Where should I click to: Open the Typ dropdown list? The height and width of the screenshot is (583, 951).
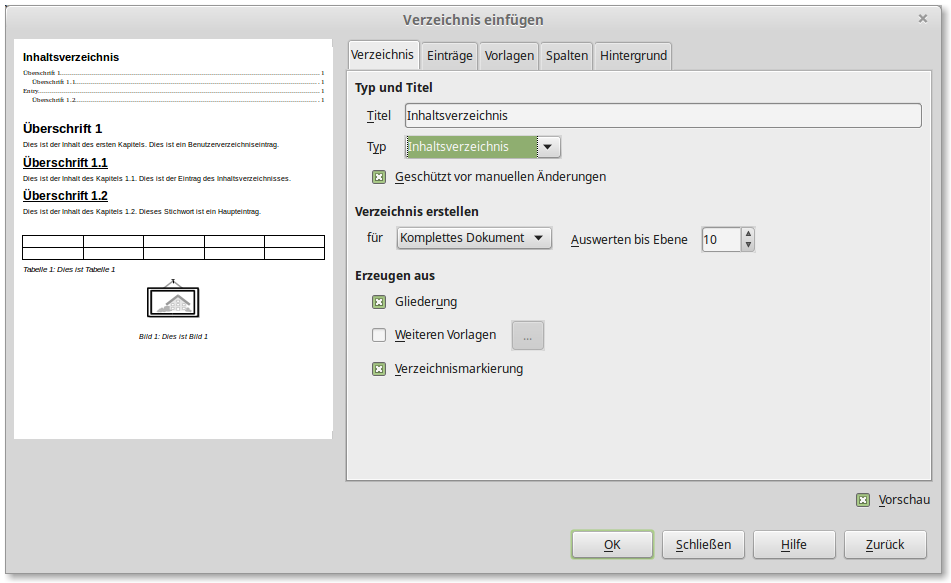pos(549,147)
